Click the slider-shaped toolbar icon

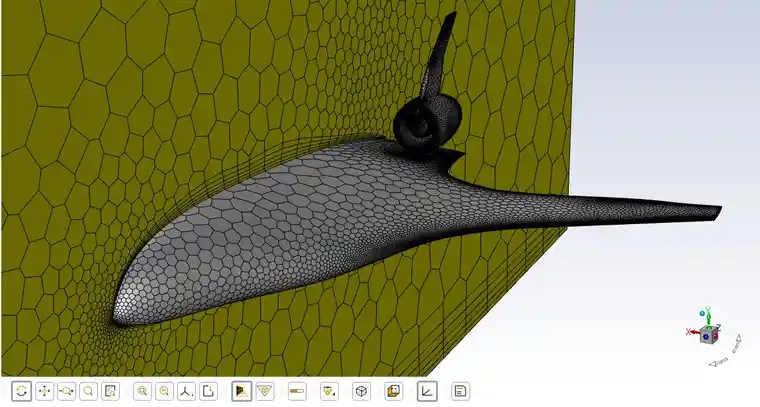click(x=296, y=391)
